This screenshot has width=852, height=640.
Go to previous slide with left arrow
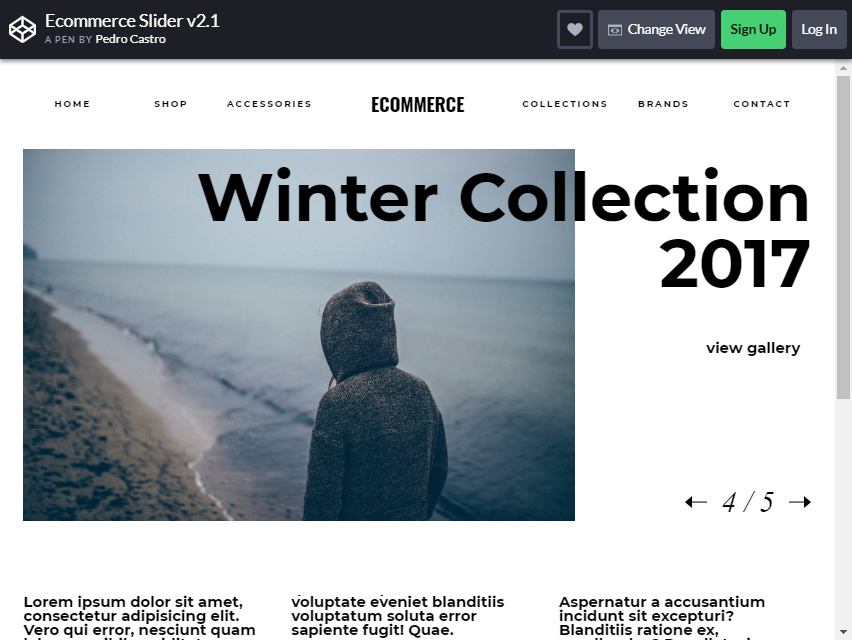[x=696, y=502]
